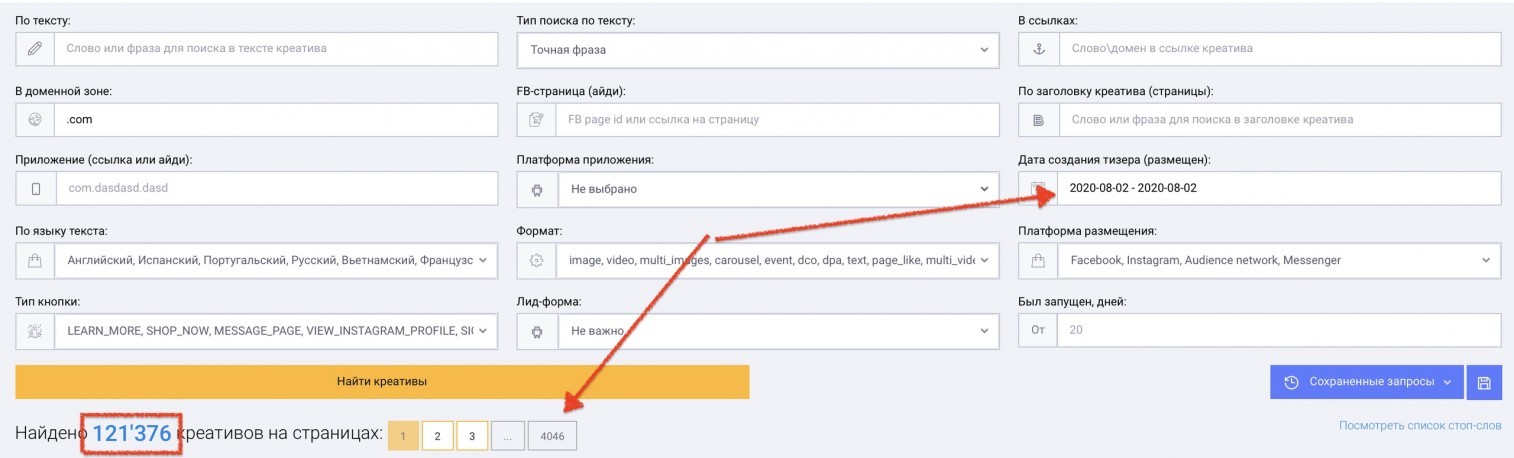Viewport: 1514px width, 458px height.
Task: Expand the Платформа размещения selector
Action: (x=1260, y=260)
